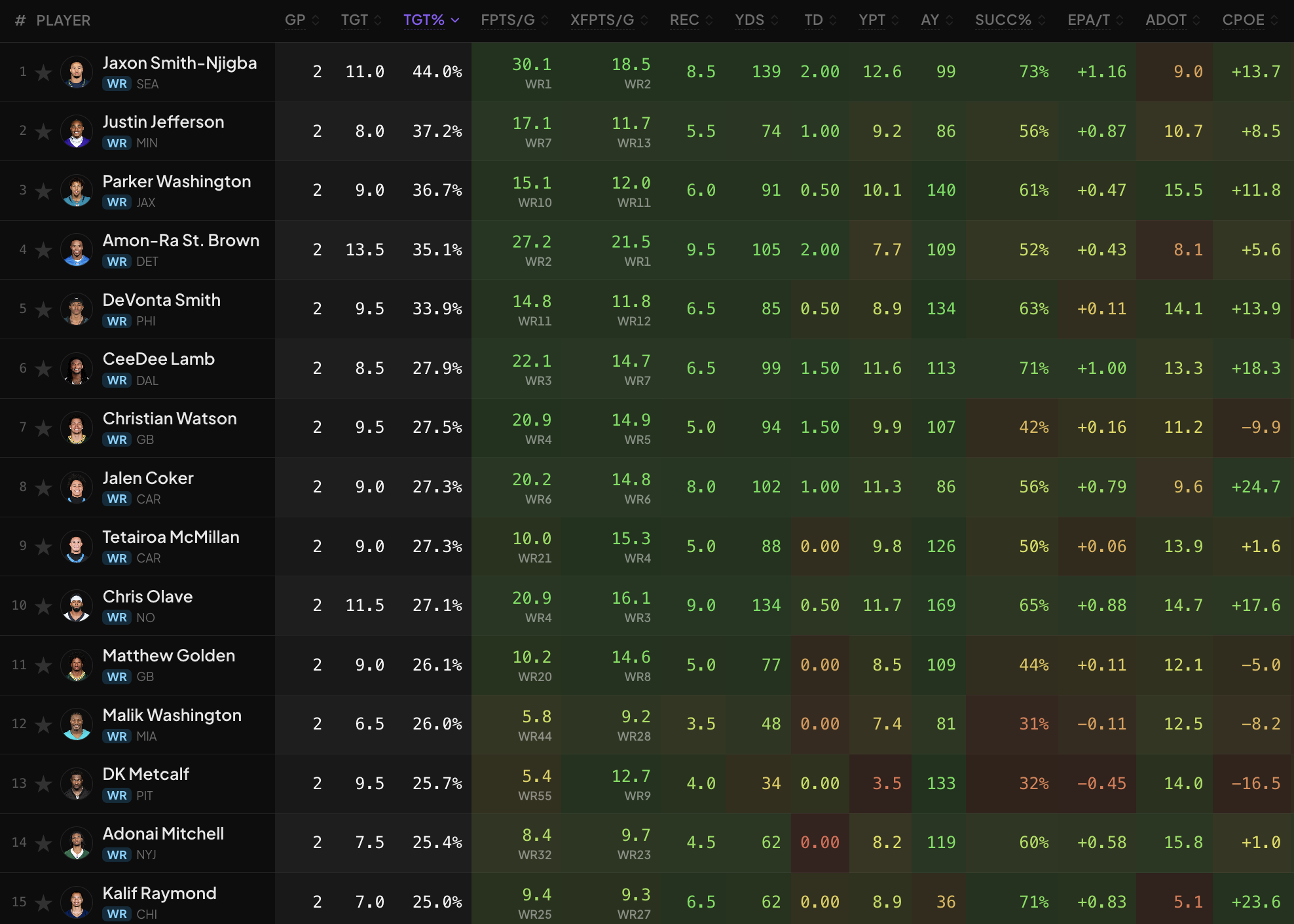Star Parker Washington as a favorite
This screenshot has width=1294, height=924.
coord(43,191)
